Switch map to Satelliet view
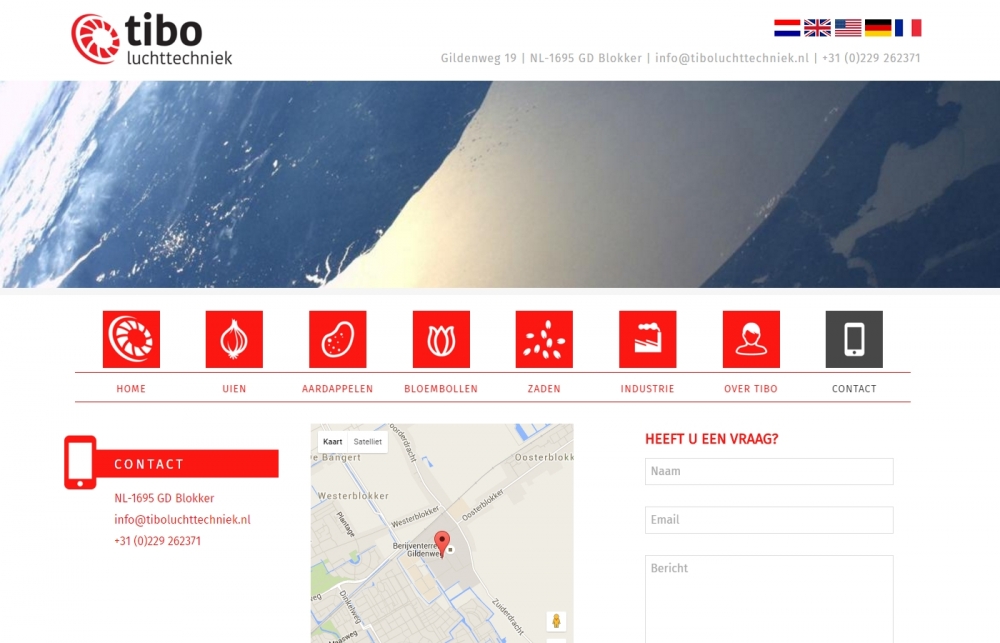Image resolution: width=1000 pixels, height=643 pixels. pyautogui.click(x=367, y=441)
